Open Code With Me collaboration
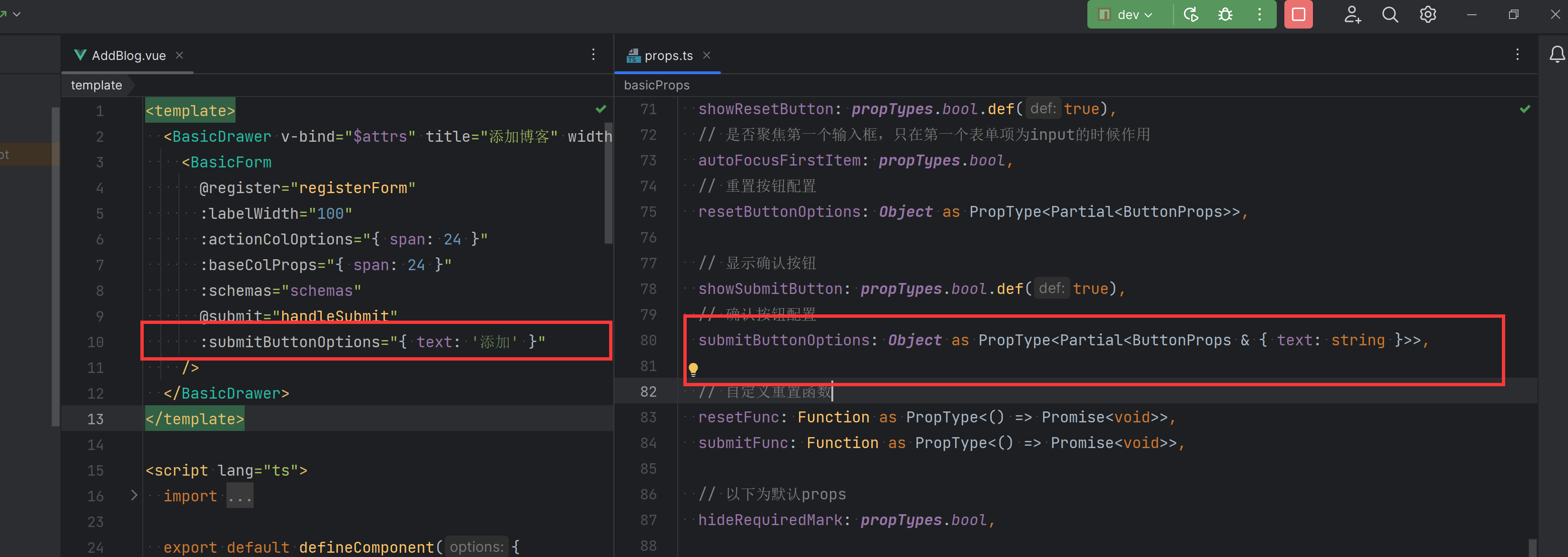1568x557 pixels. 1352,15
